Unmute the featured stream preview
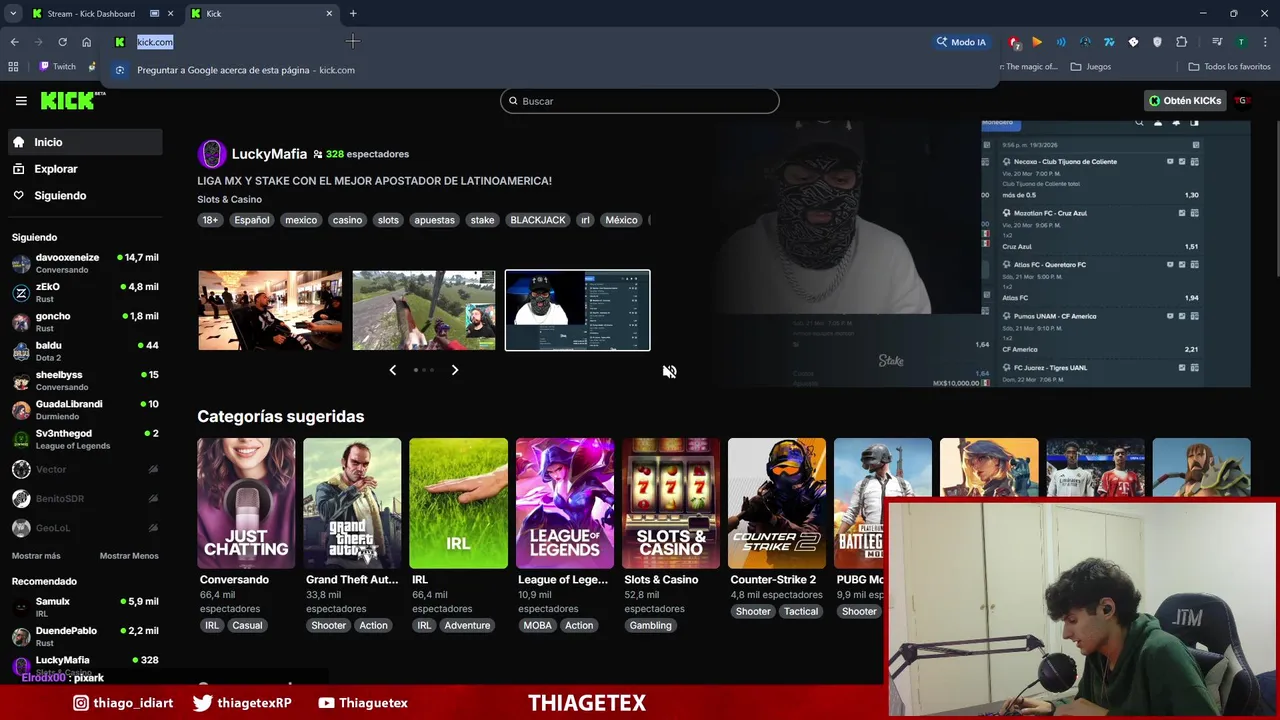Viewport: 1280px width, 720px height. click(x=669, y=371)
